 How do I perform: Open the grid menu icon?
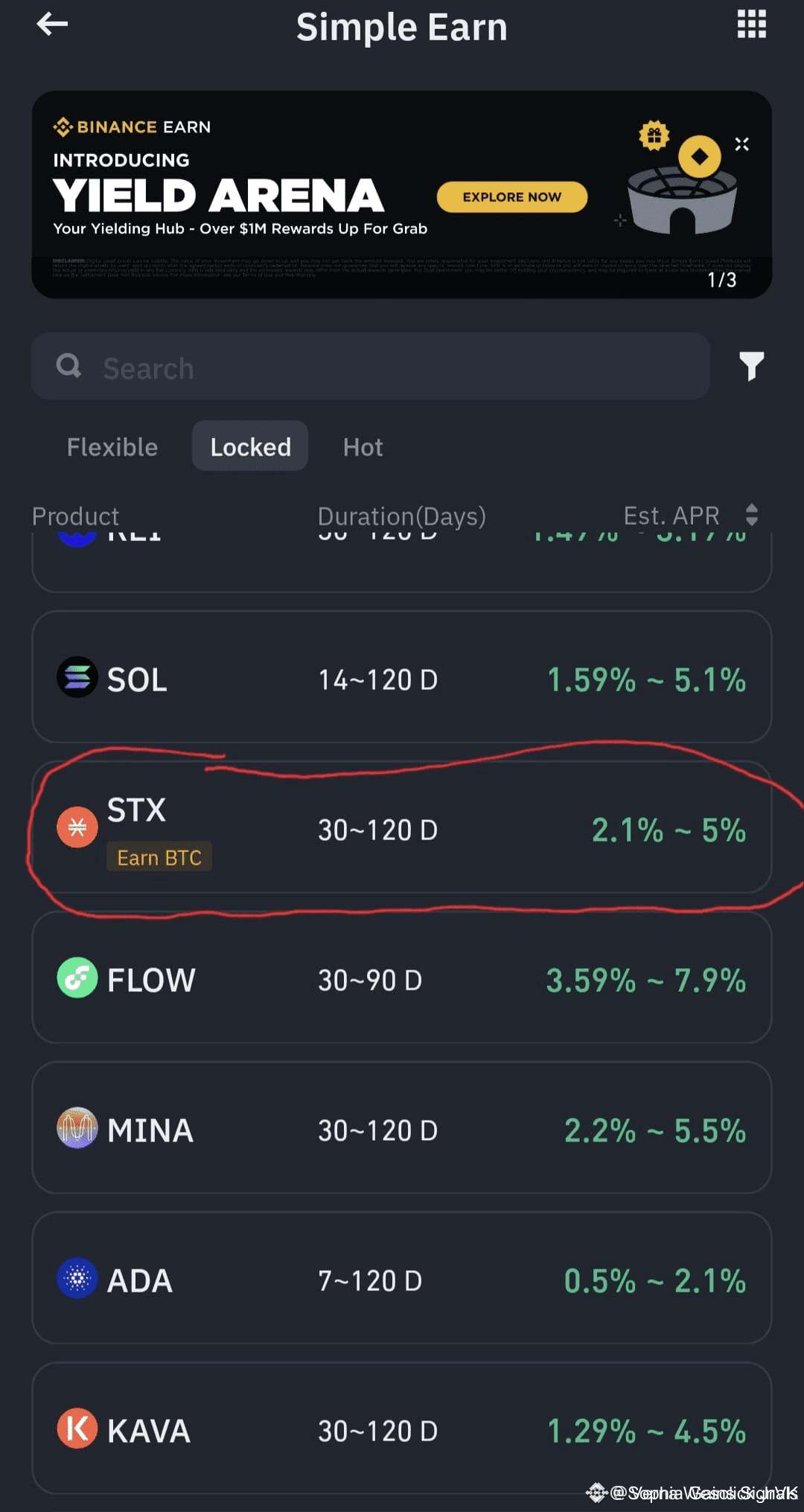coord(751,25)
